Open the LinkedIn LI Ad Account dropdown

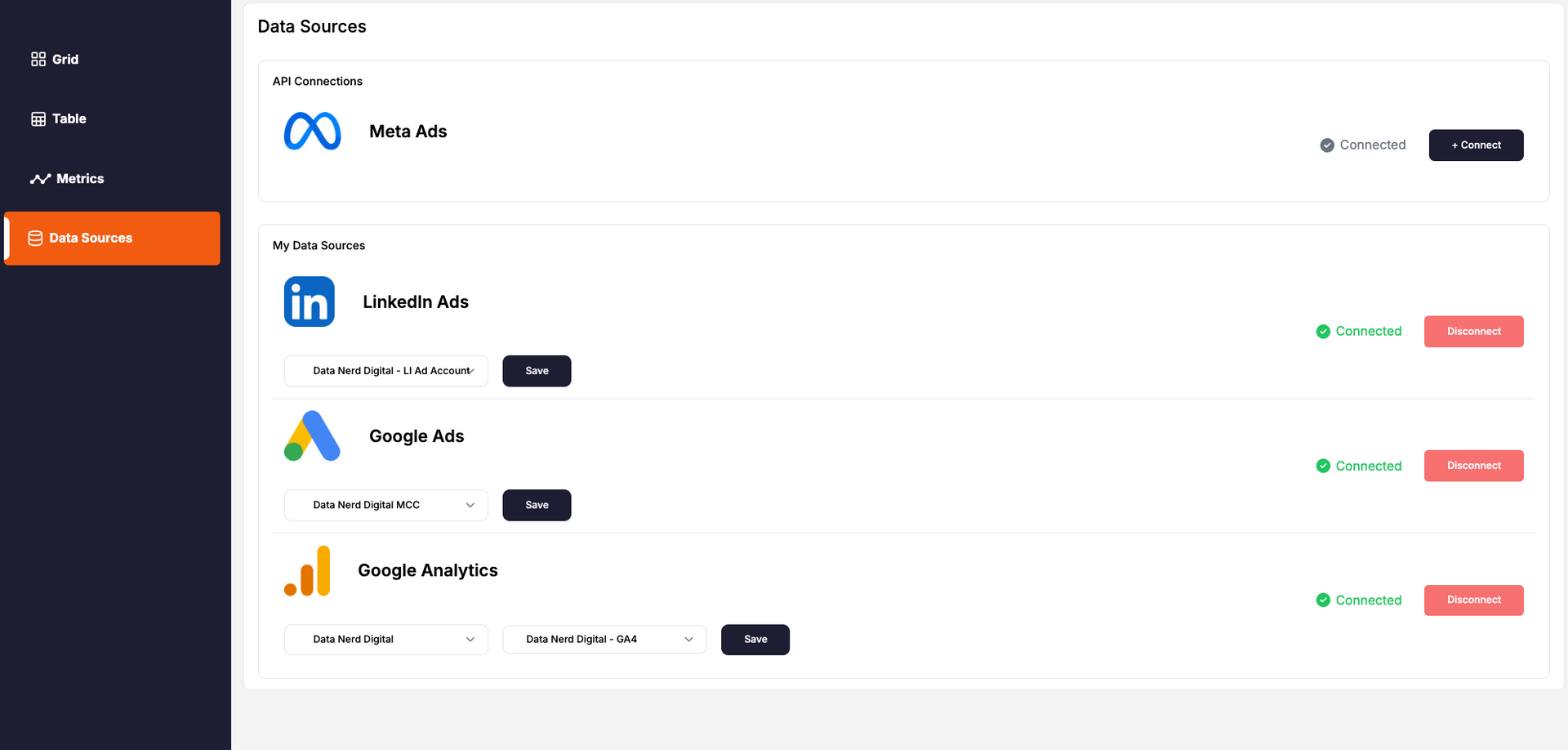(386, 371)
